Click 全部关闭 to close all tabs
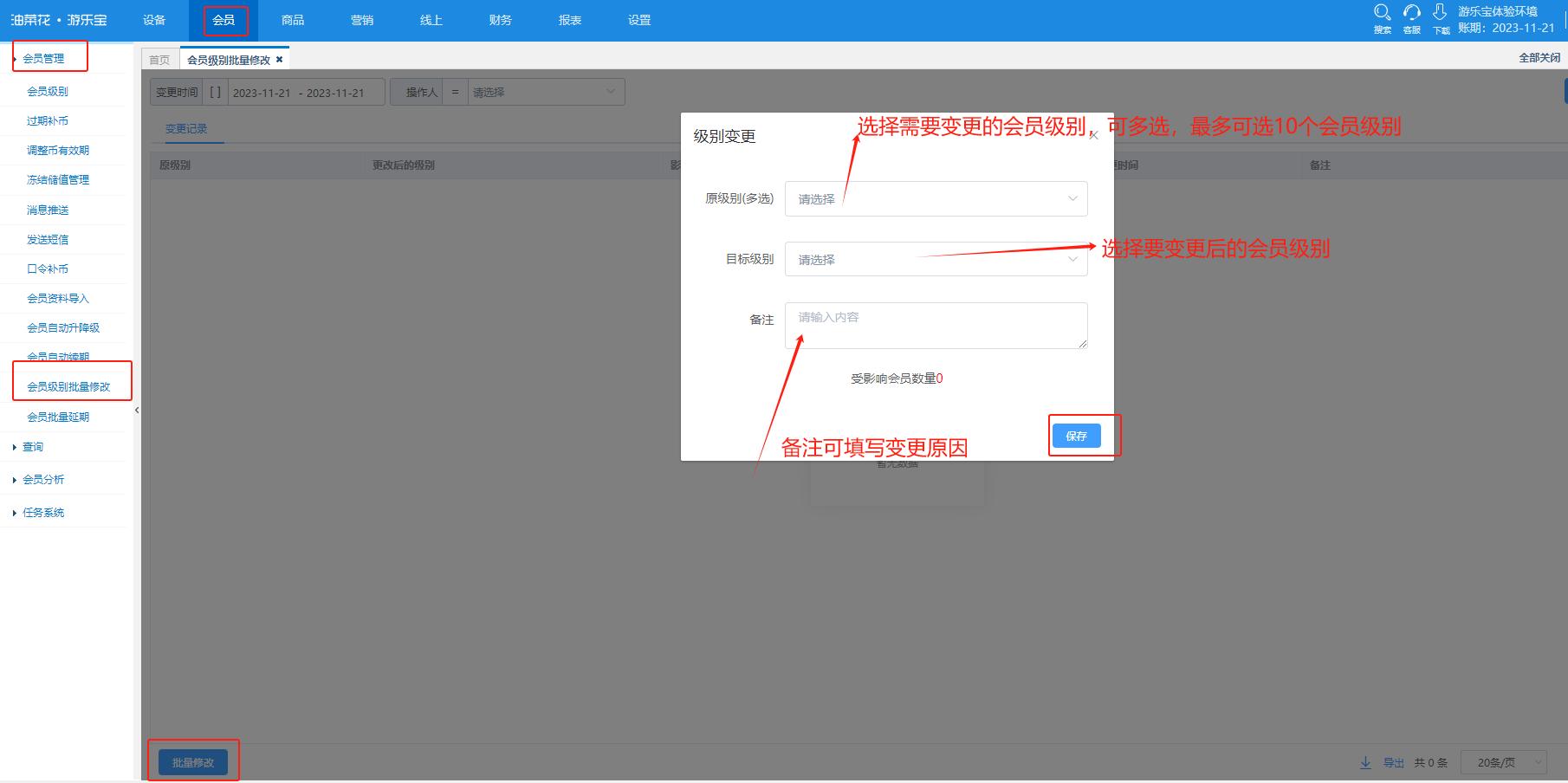 (1539, 57)
